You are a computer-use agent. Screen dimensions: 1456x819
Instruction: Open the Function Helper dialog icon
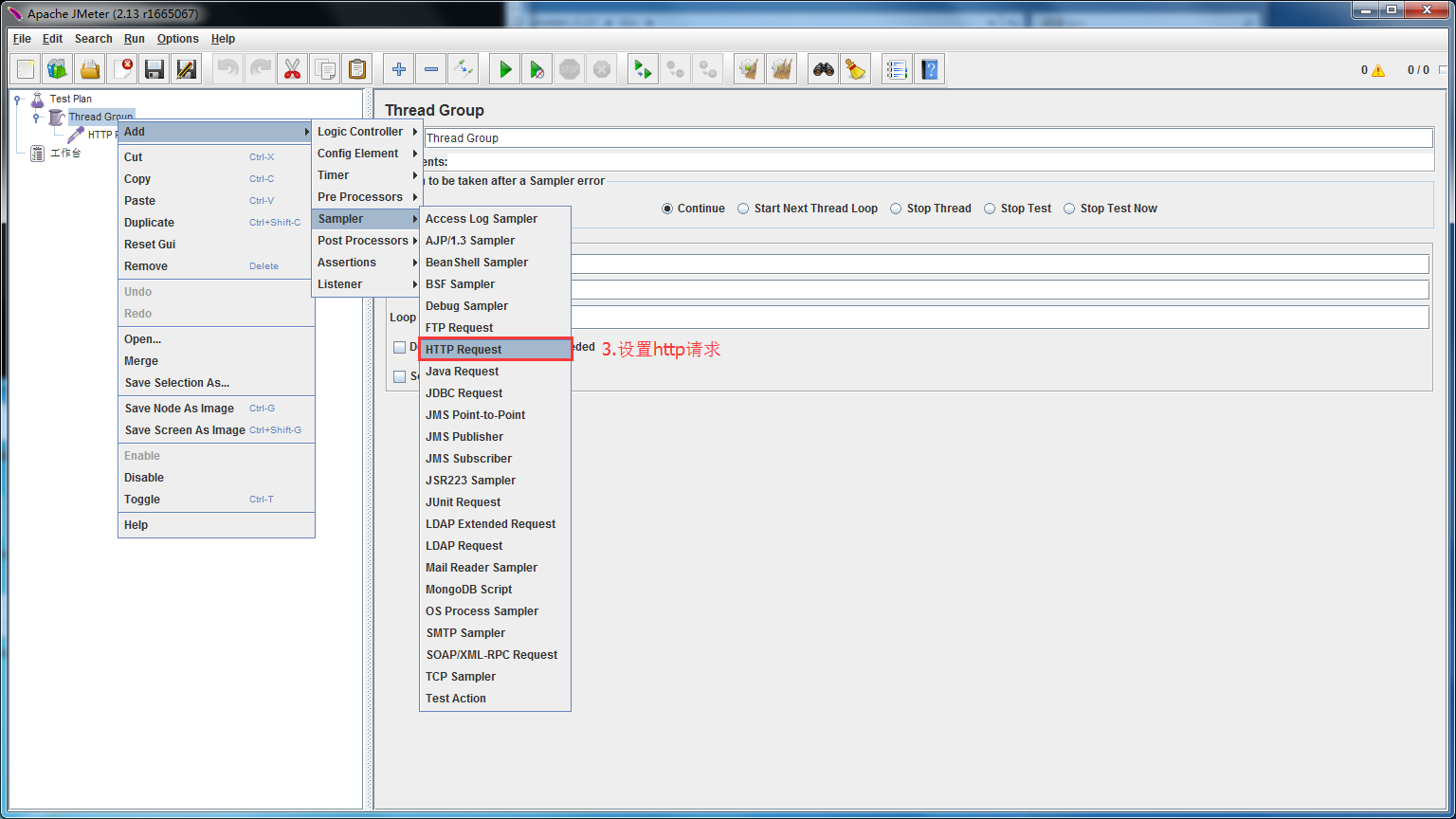coord(898,69)
